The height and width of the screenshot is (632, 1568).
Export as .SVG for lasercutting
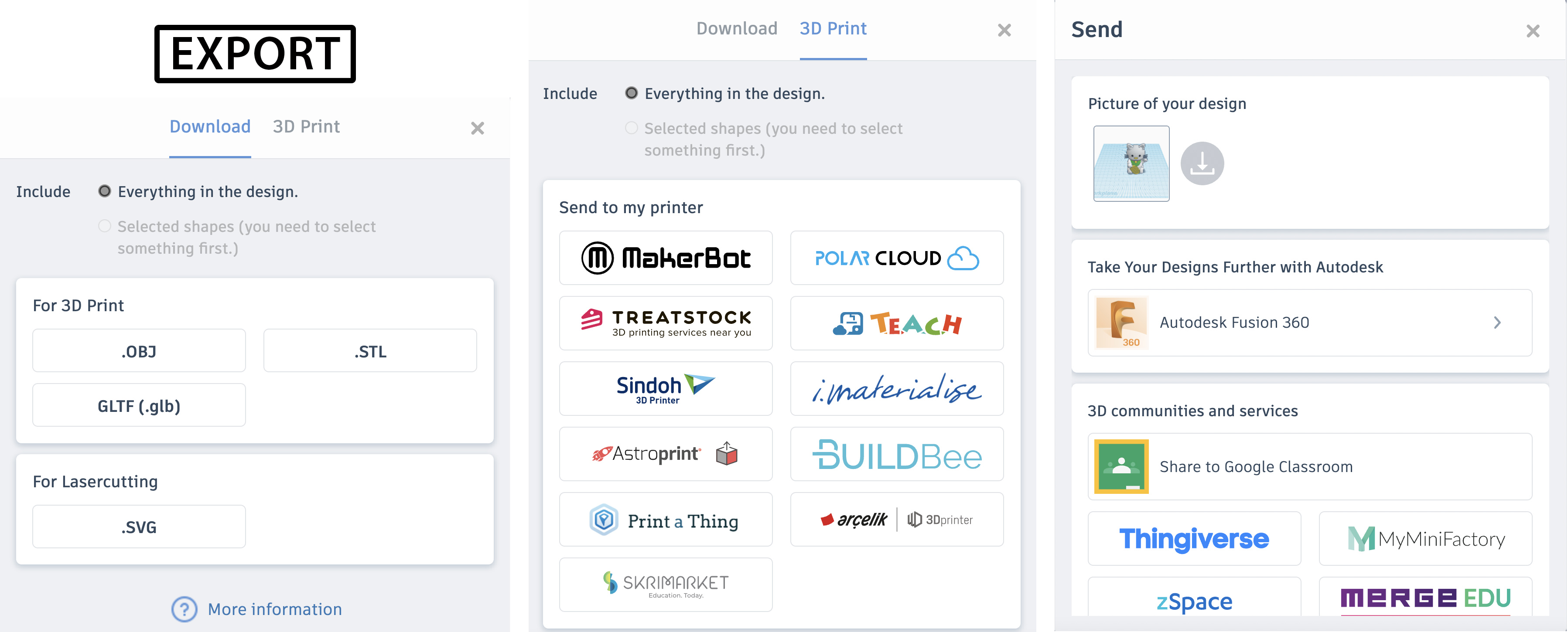point(139,527)
